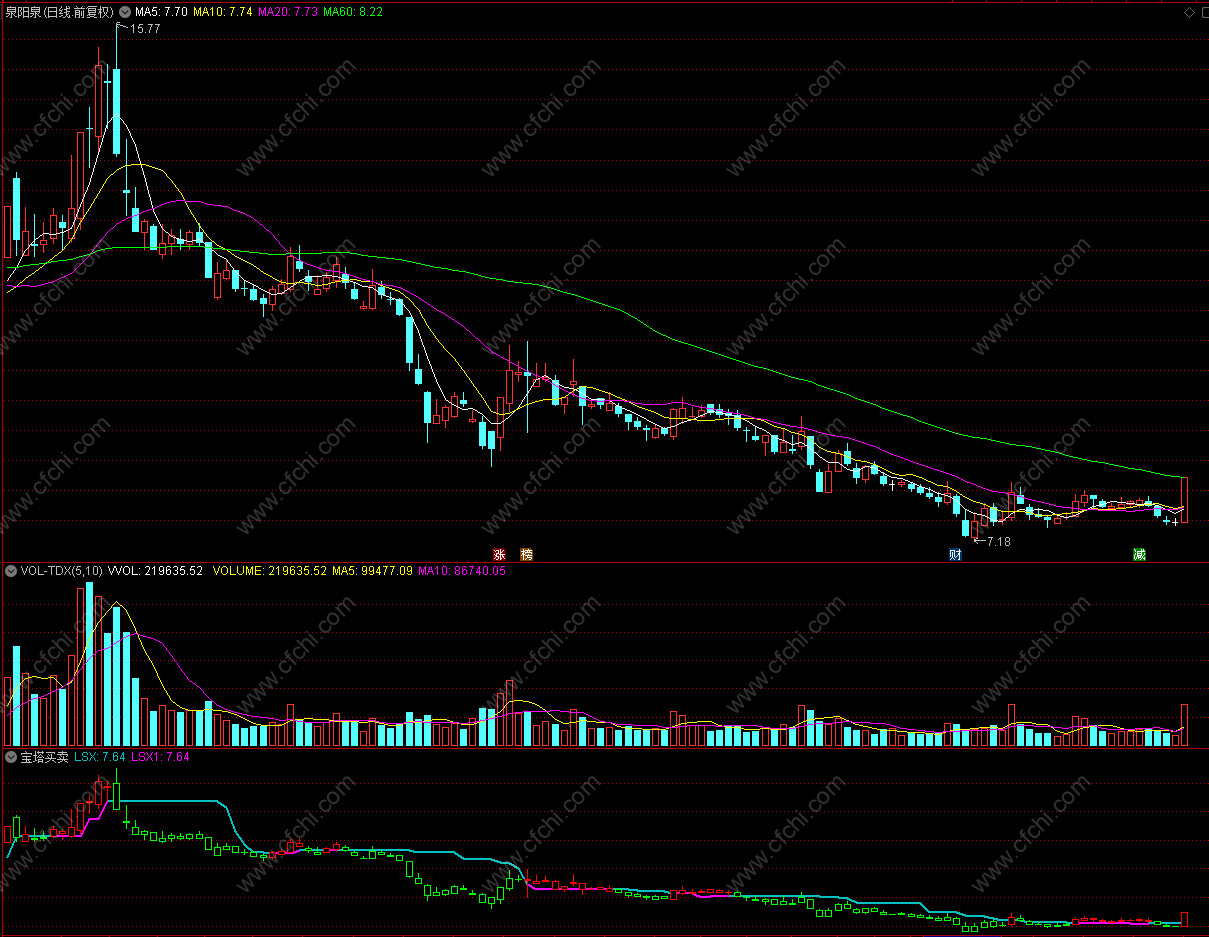The width and height of the screenshot is (1209, 937).
Task: Open the main chart indicator dropdown arrow
Action: 124,12
